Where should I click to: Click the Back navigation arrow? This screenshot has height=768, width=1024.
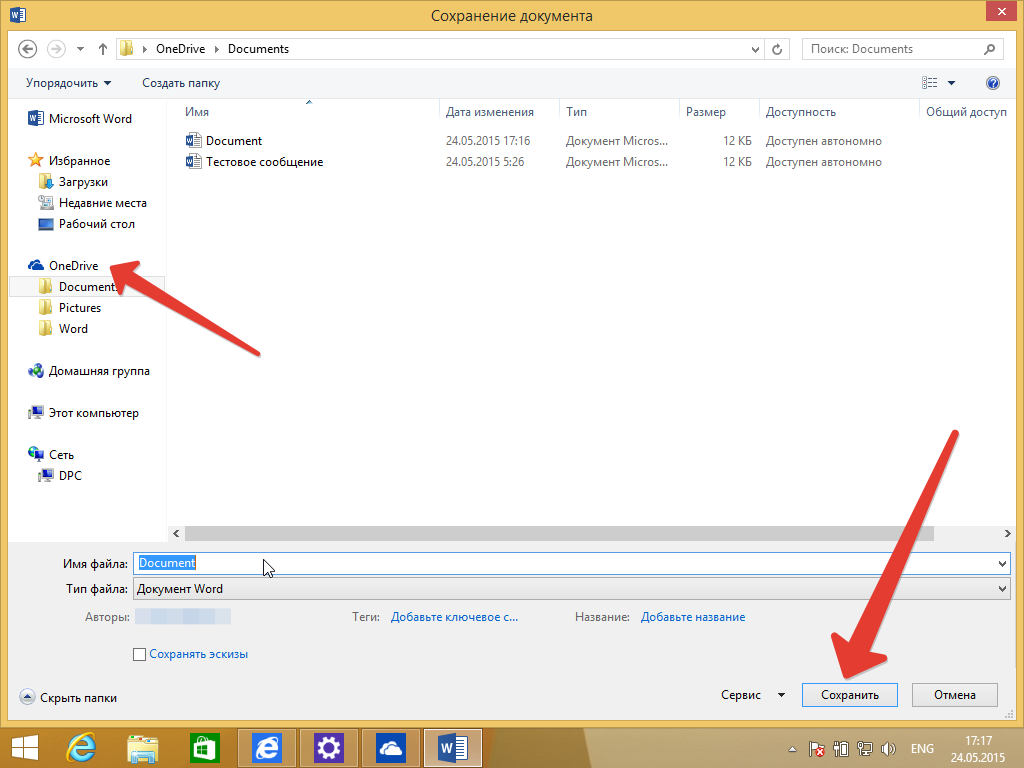(28, 49)
